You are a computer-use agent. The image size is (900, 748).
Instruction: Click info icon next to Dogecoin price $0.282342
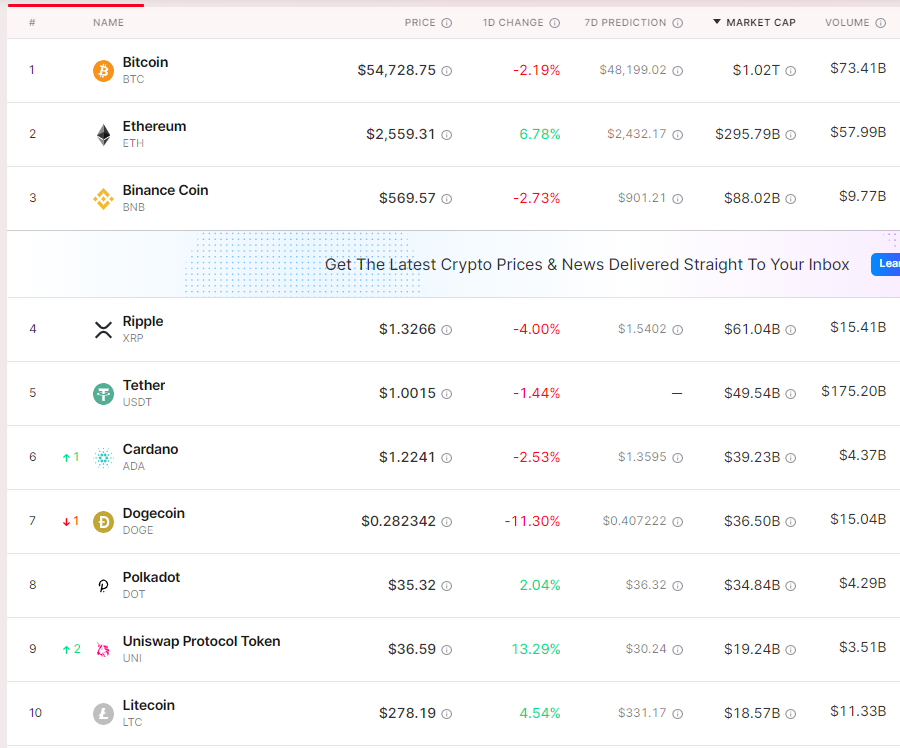click(x=447, y=522)
